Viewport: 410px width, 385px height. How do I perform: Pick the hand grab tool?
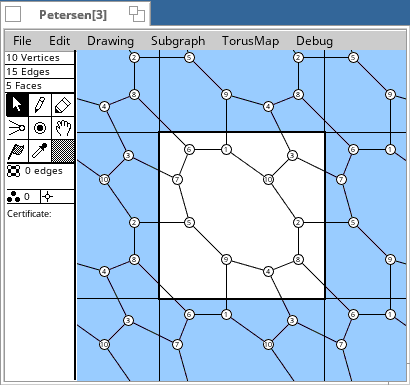(x=63, y=128)
